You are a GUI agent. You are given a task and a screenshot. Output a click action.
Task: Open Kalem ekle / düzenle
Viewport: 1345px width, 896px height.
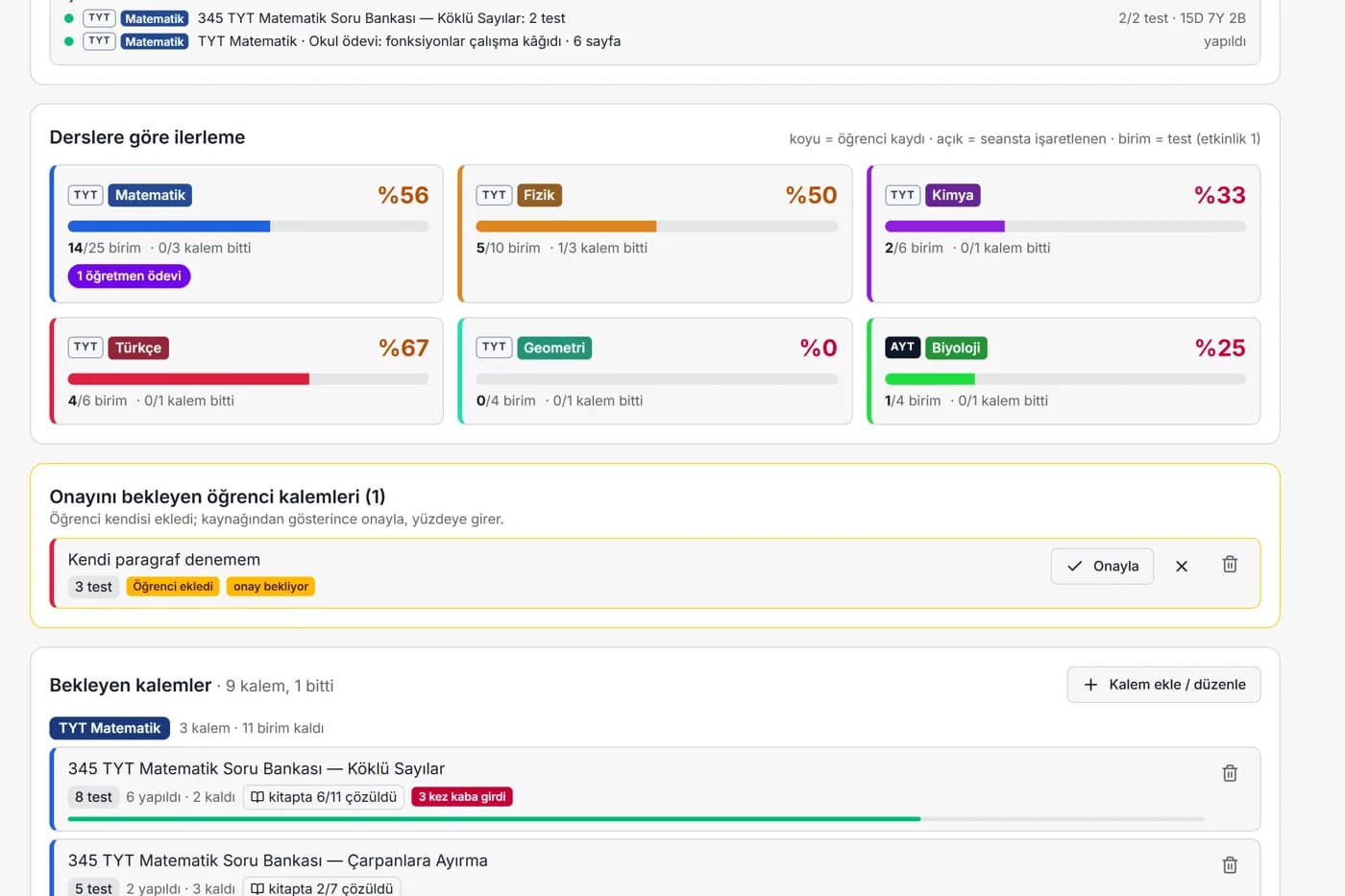click(x=1163, y=685)
